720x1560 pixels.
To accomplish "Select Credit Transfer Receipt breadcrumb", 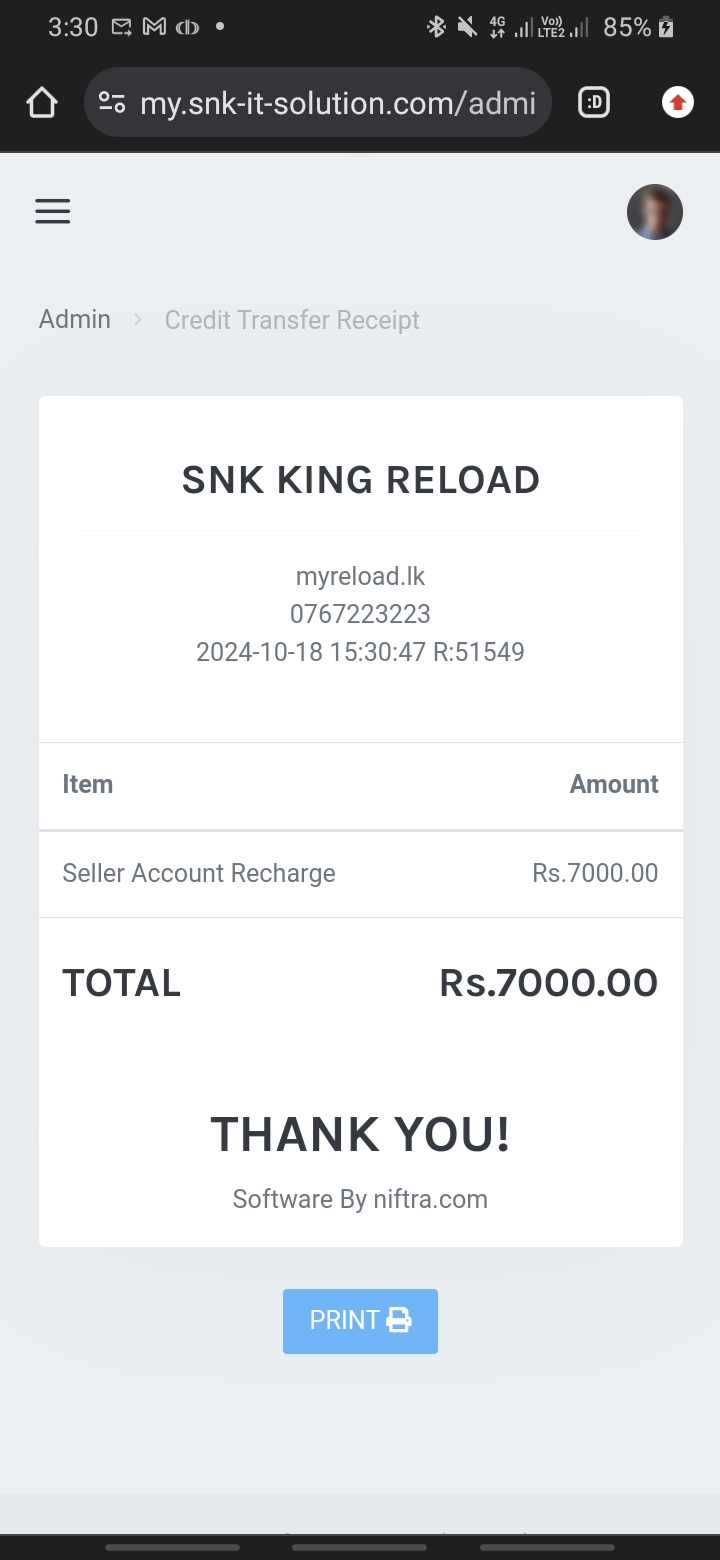I will 292,320.
